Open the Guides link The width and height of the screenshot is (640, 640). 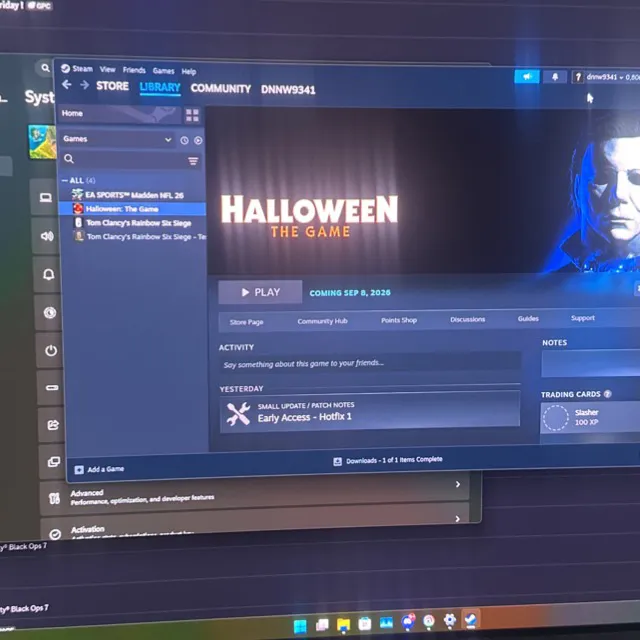(528, 318)
